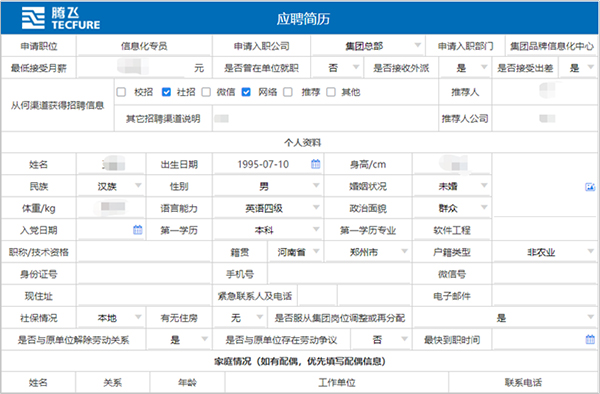The image size is (600, 394).
Task: Expand the 民族 dropdown showing 汉族
Action: pos(111,186)
